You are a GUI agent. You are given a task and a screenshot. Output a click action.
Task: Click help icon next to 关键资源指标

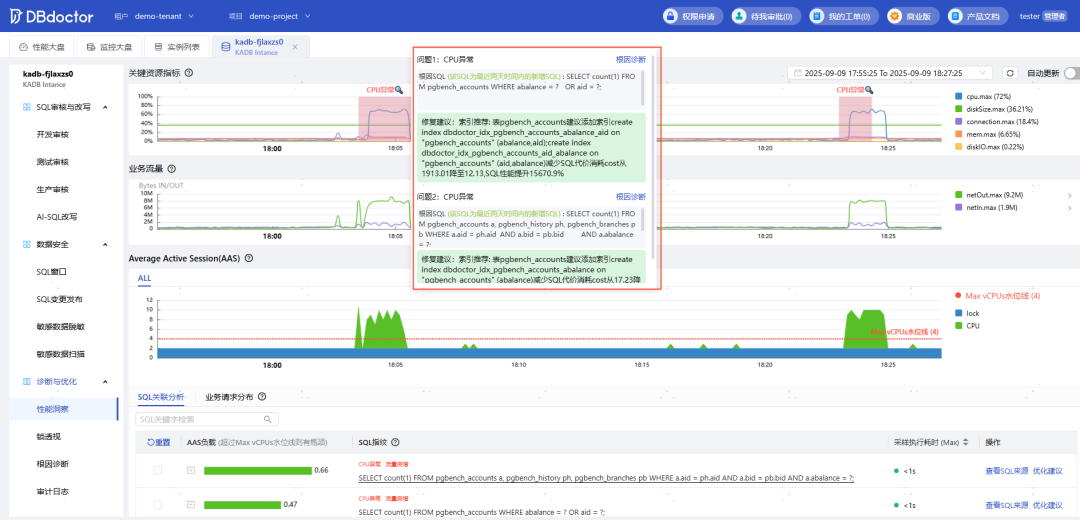tap(189, 72)
